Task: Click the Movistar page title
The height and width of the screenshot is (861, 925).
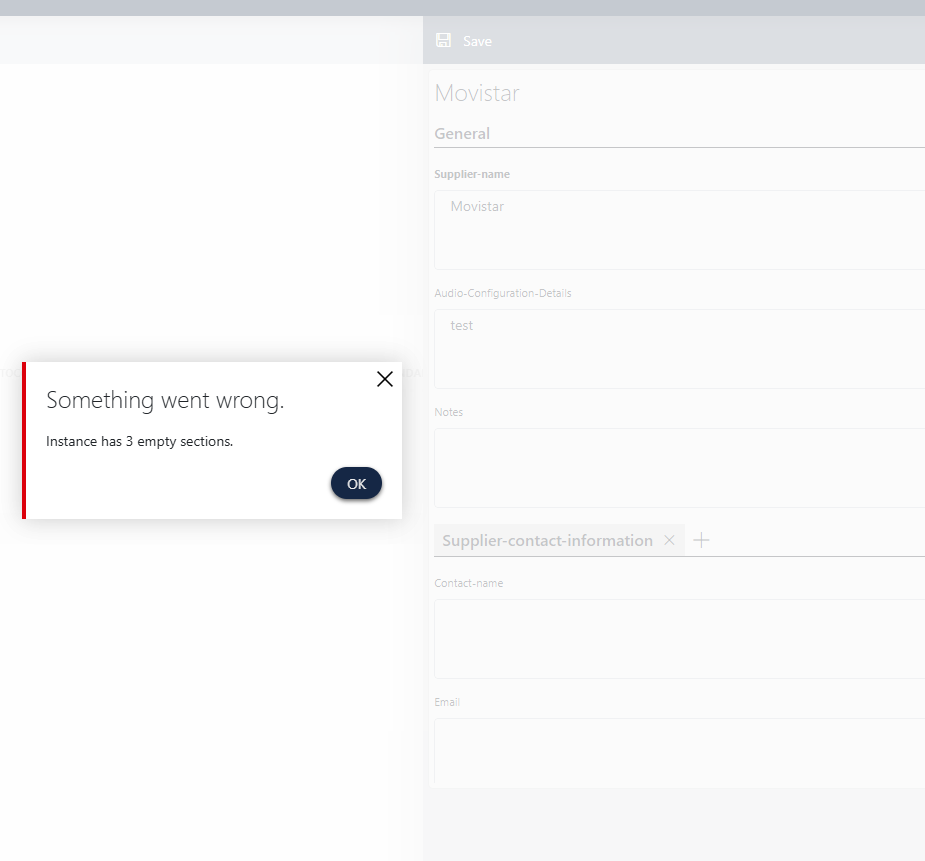Action: coord(477,94)
